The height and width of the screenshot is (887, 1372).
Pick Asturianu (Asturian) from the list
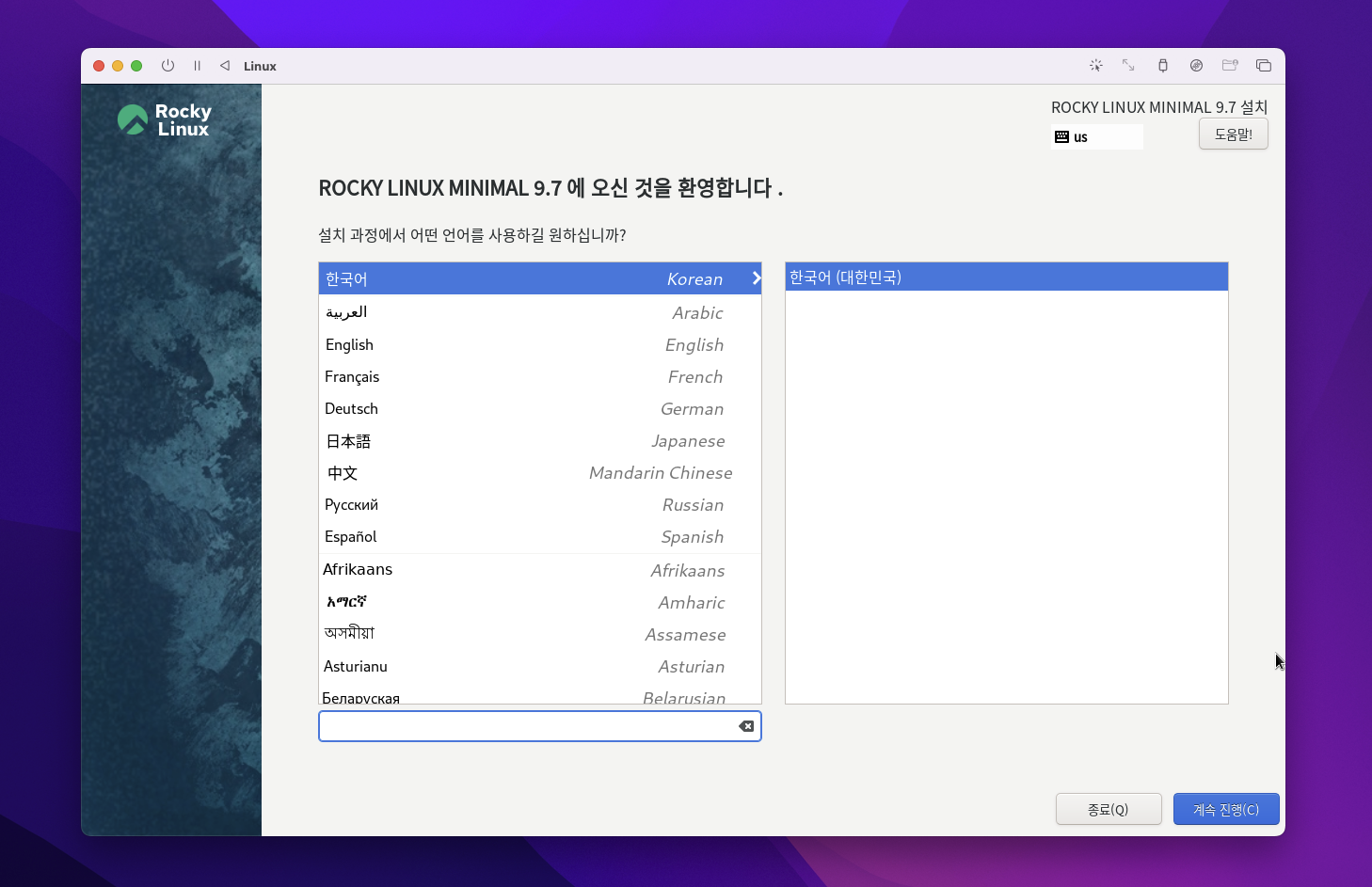pyautogui.click(x=540, y=666)
